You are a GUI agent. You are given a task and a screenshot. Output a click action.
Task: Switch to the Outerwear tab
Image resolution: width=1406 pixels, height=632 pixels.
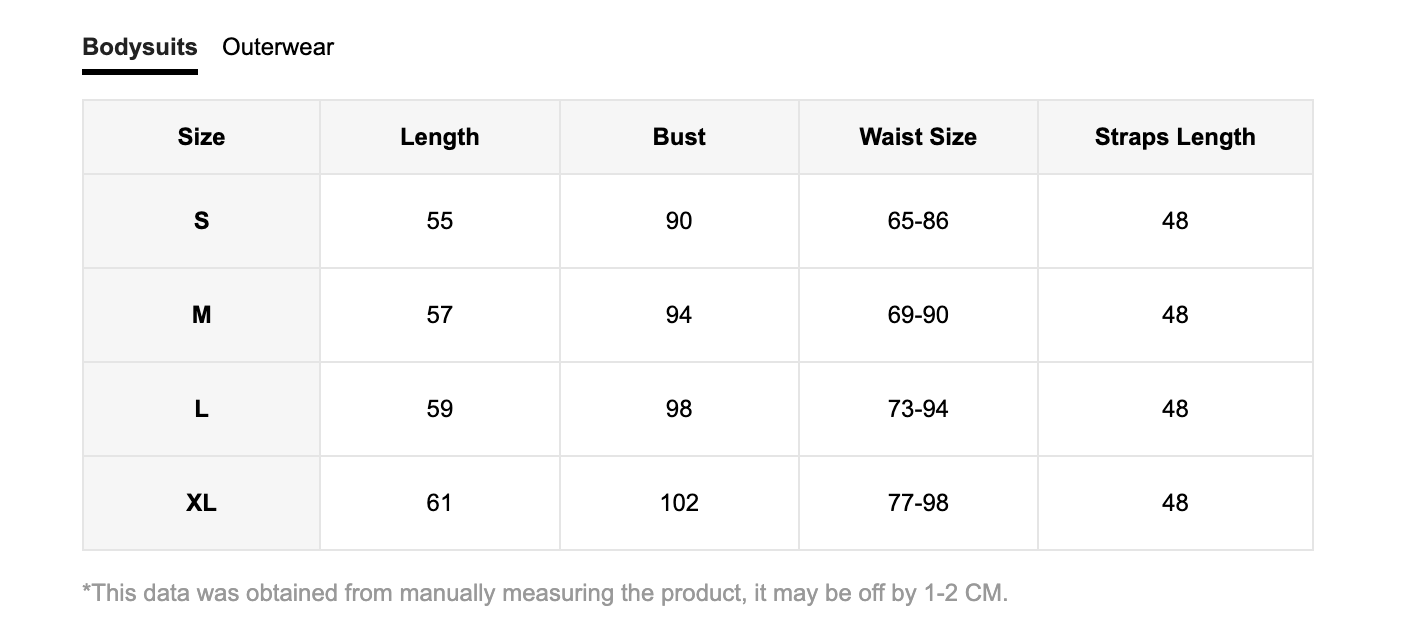point(278,47)
